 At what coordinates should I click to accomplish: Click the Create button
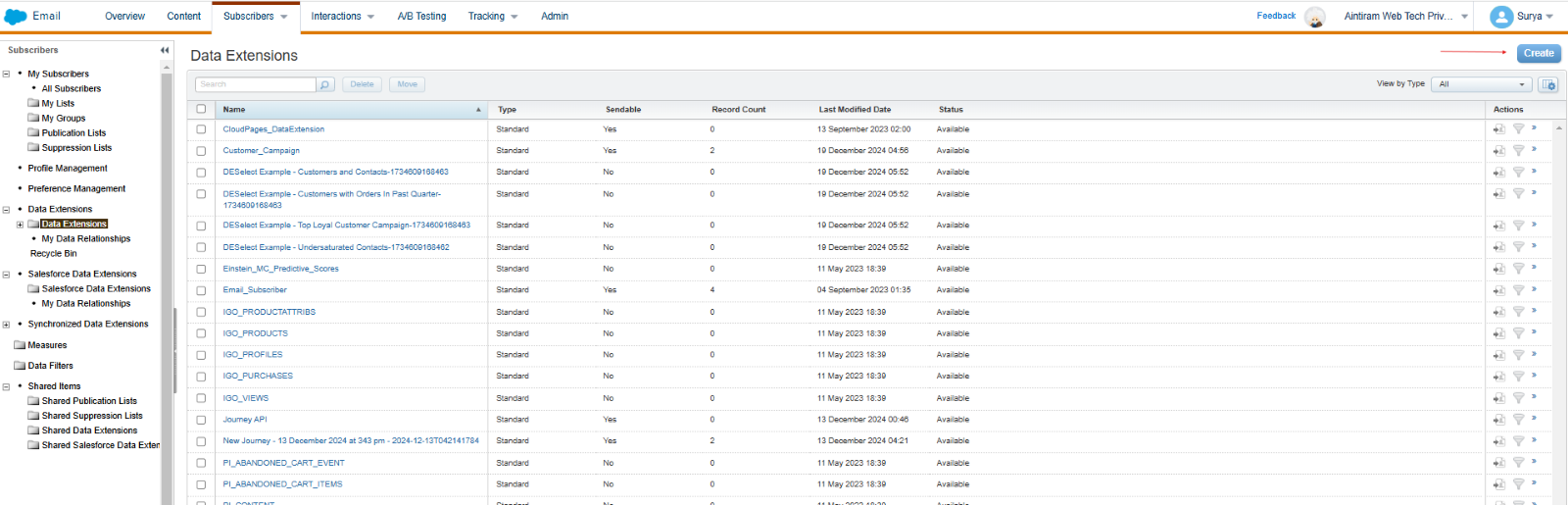1539,53
